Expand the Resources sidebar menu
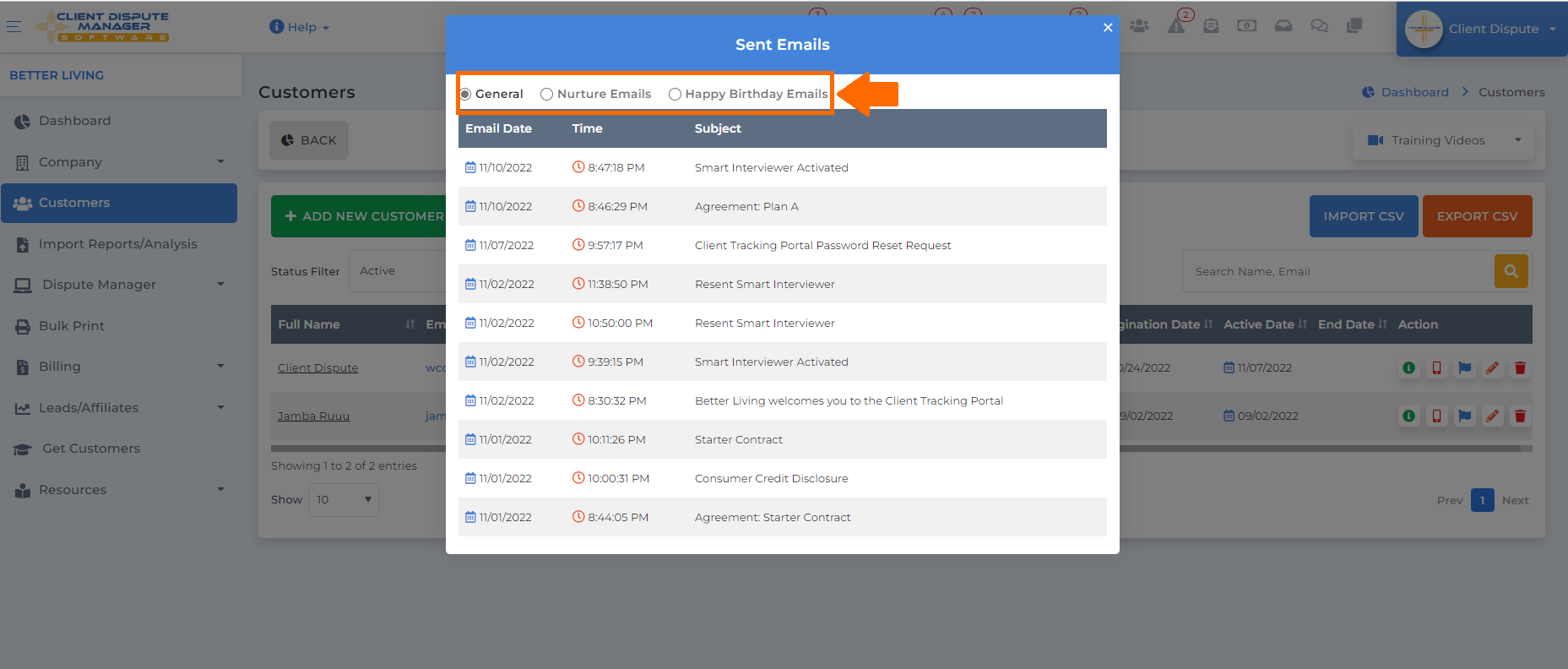Screen dimensions: 1568x669 pyautogui.click(x=119, y=490)
